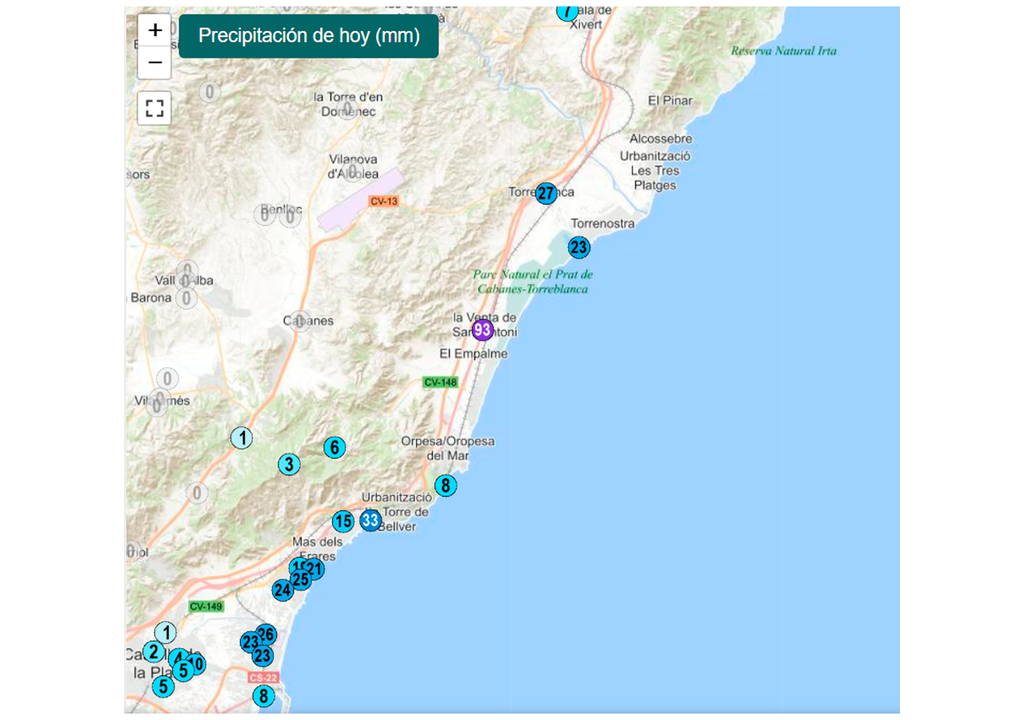Click the 25 mm precipitation marker
Image resolution: width=1024 pixels, height=720 pixels.
tap(300, 580)
